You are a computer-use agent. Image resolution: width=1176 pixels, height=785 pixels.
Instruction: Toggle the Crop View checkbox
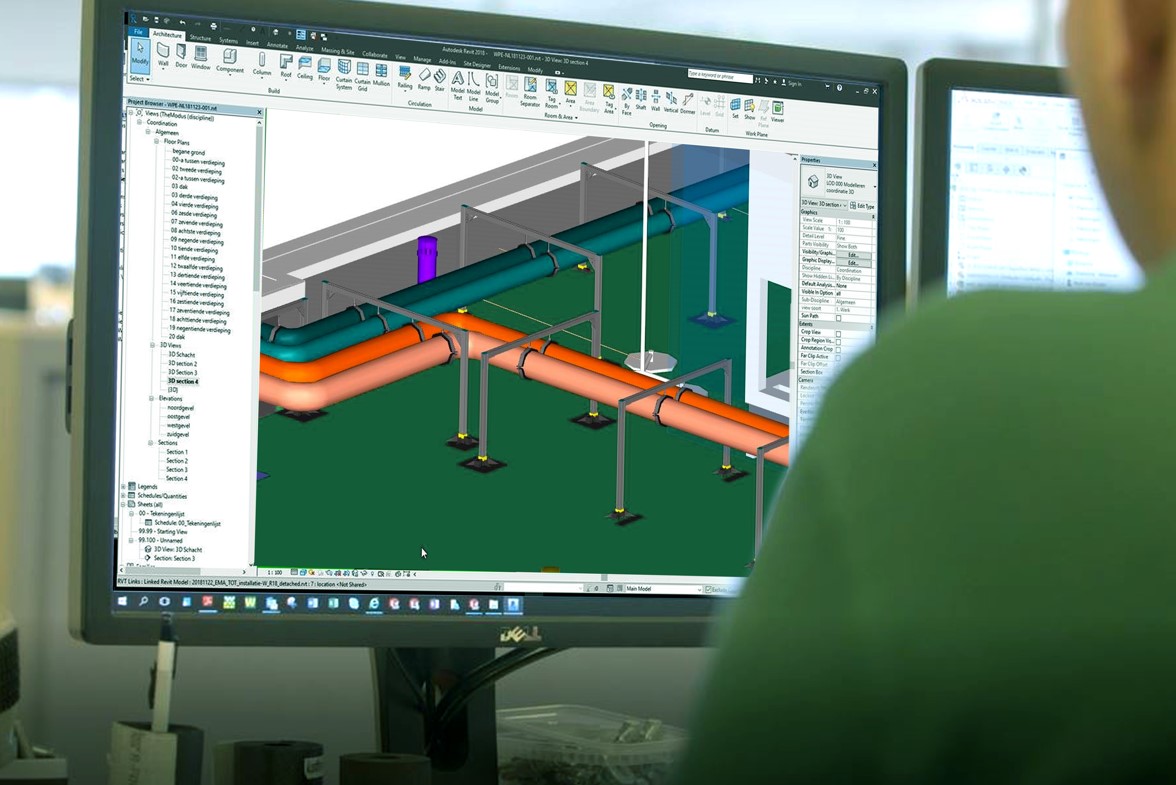[x=838, y=332]
